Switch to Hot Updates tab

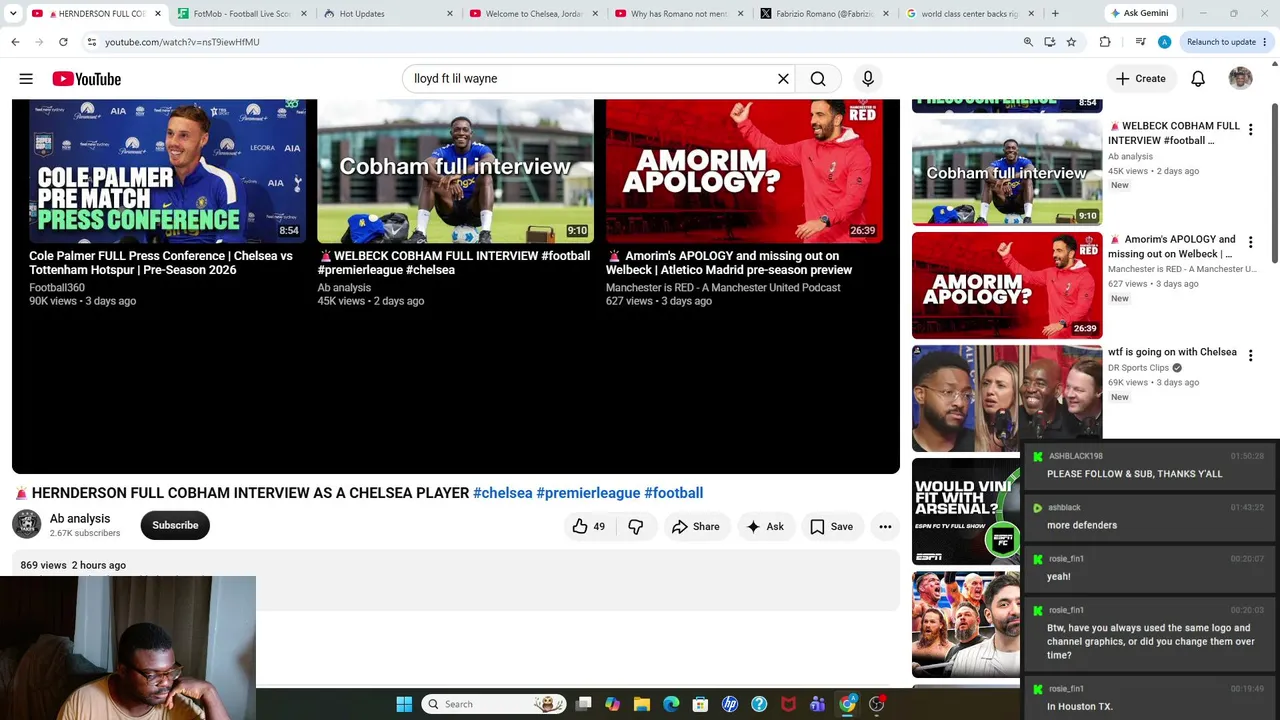(x=388, y=14)
